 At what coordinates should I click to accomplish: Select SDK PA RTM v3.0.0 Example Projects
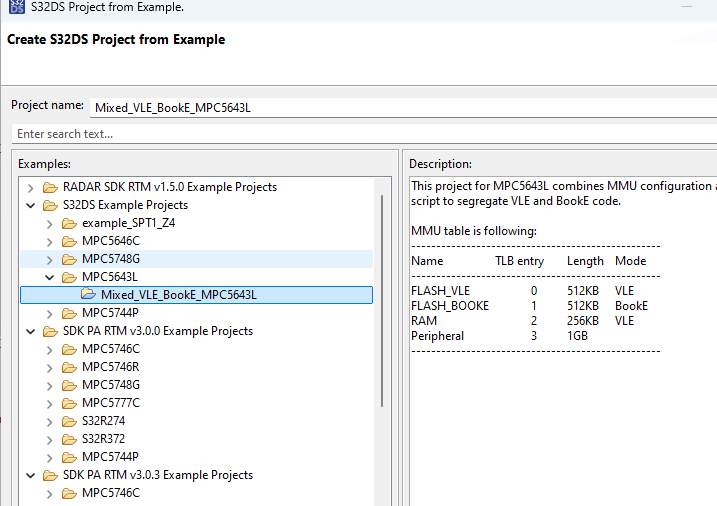pyautogui.click(x=158, y=331)
